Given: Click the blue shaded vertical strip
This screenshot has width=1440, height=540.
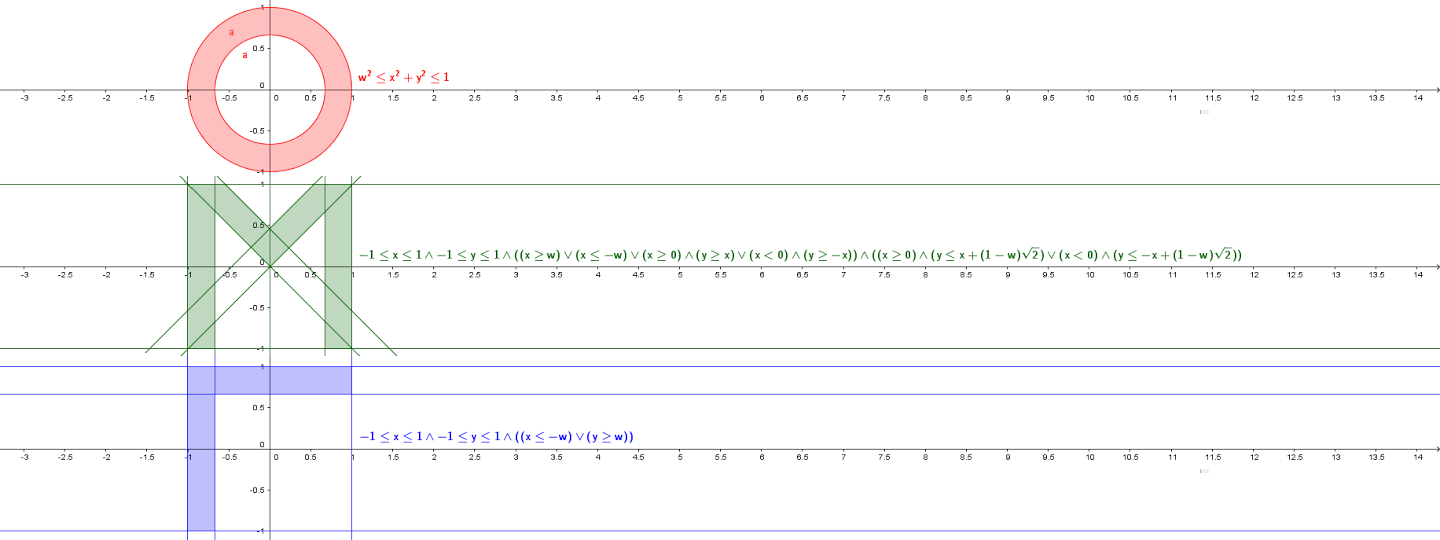Looking at the screenshot, I should 201,470.
